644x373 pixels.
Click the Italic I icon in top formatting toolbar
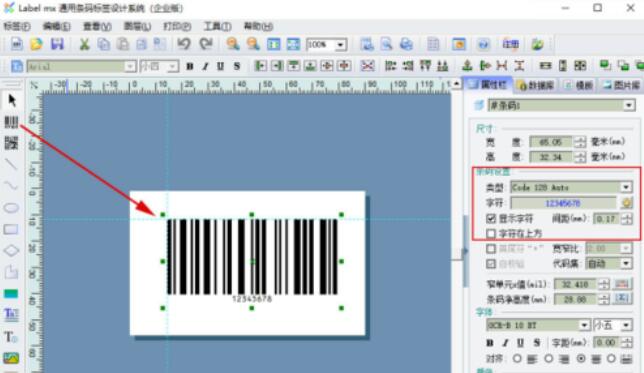point(205,66)
